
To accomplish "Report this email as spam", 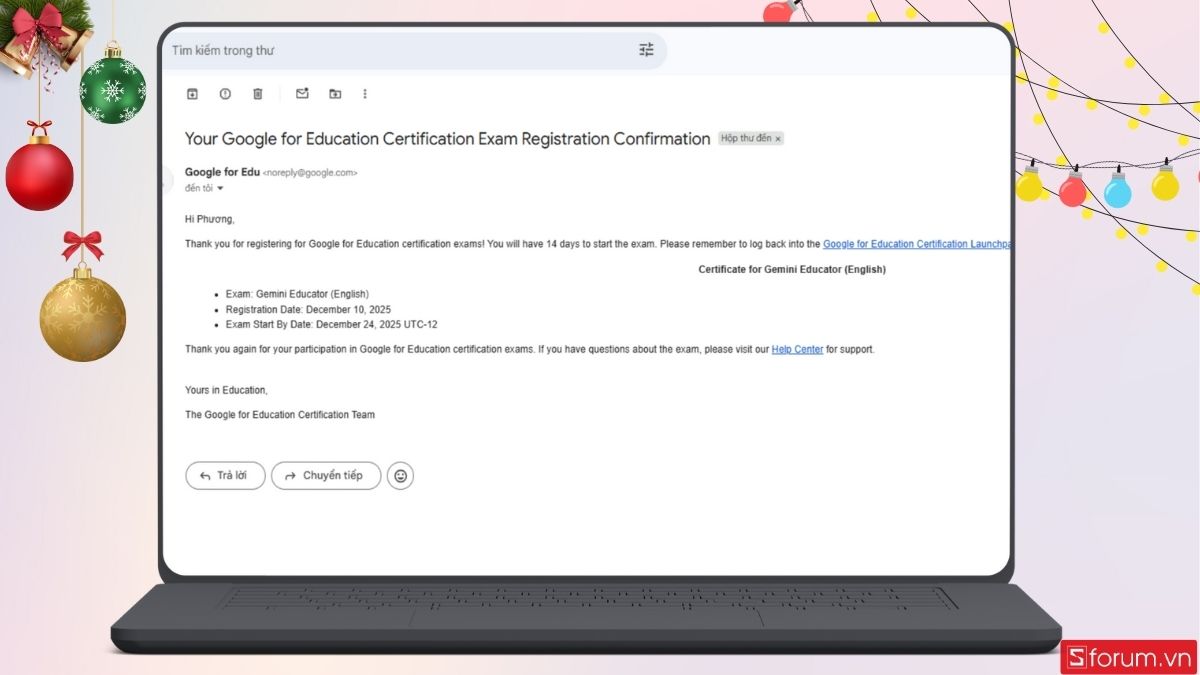I will (225, 93).
